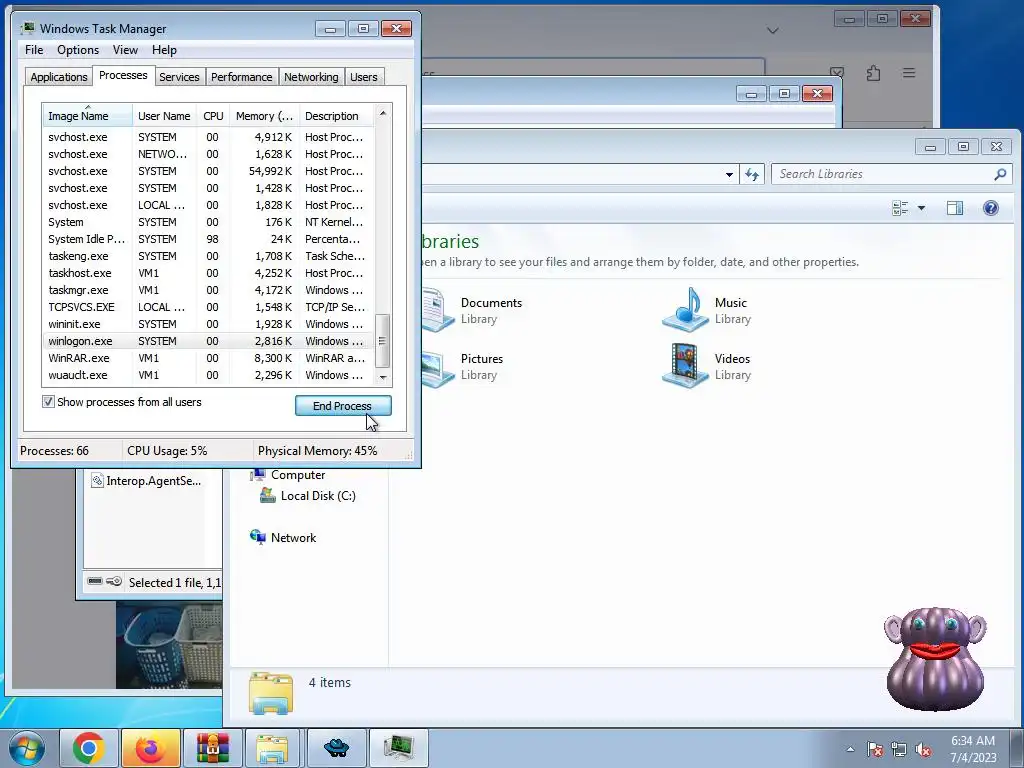Click the muted volume tray icon
Viewport: 1024px width, 768px height.
923,749
